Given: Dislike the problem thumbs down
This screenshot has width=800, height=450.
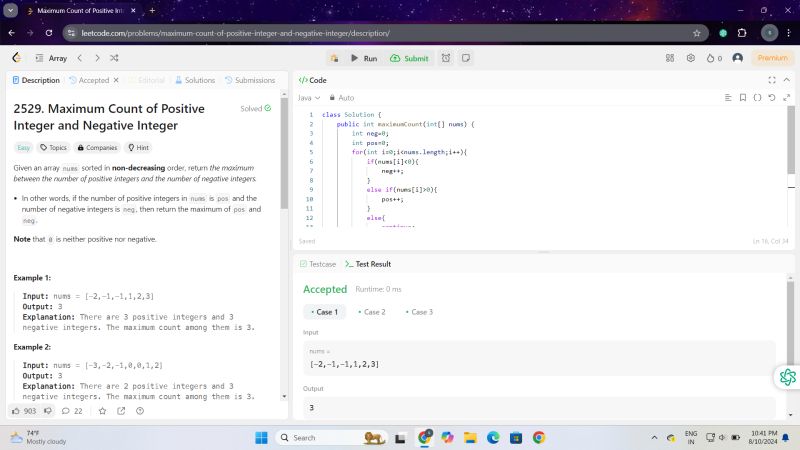Looking at the screenshot, I should tap(48, 411).
